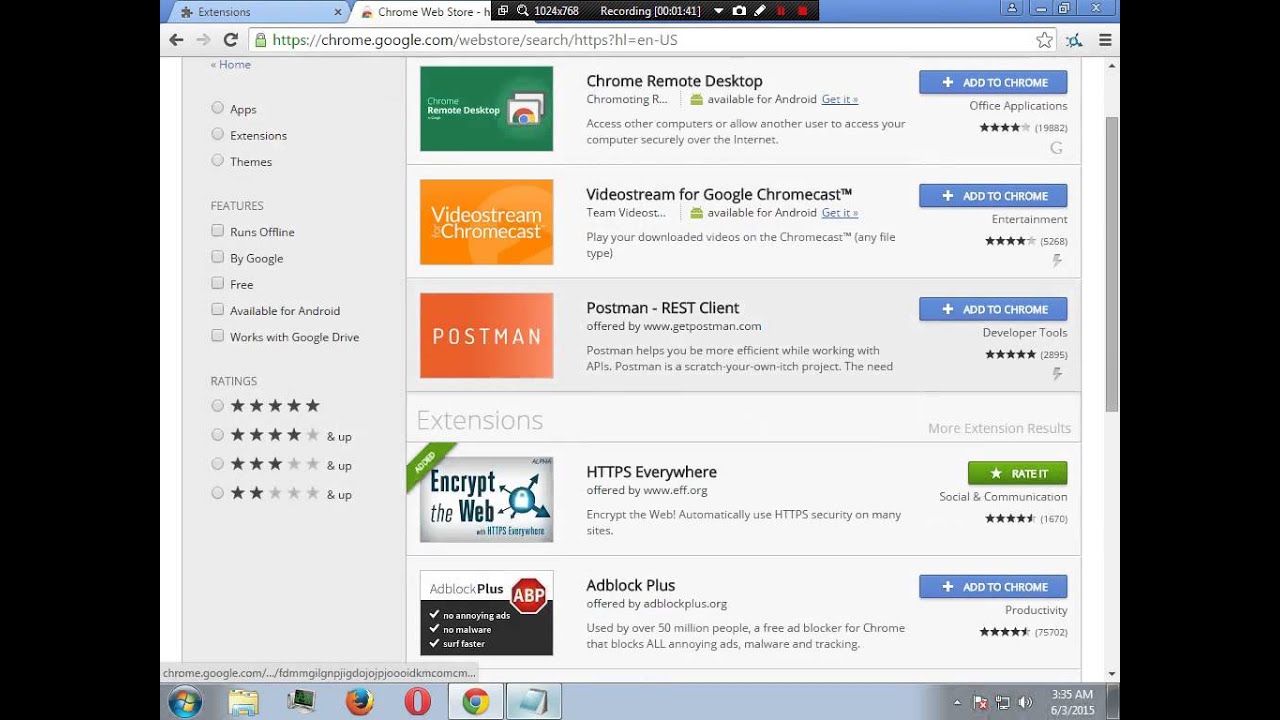This screenshot has height=720, width=1280.
Task: Click the recorder magnifier zoom icon
Action: (x=523, y=11)
